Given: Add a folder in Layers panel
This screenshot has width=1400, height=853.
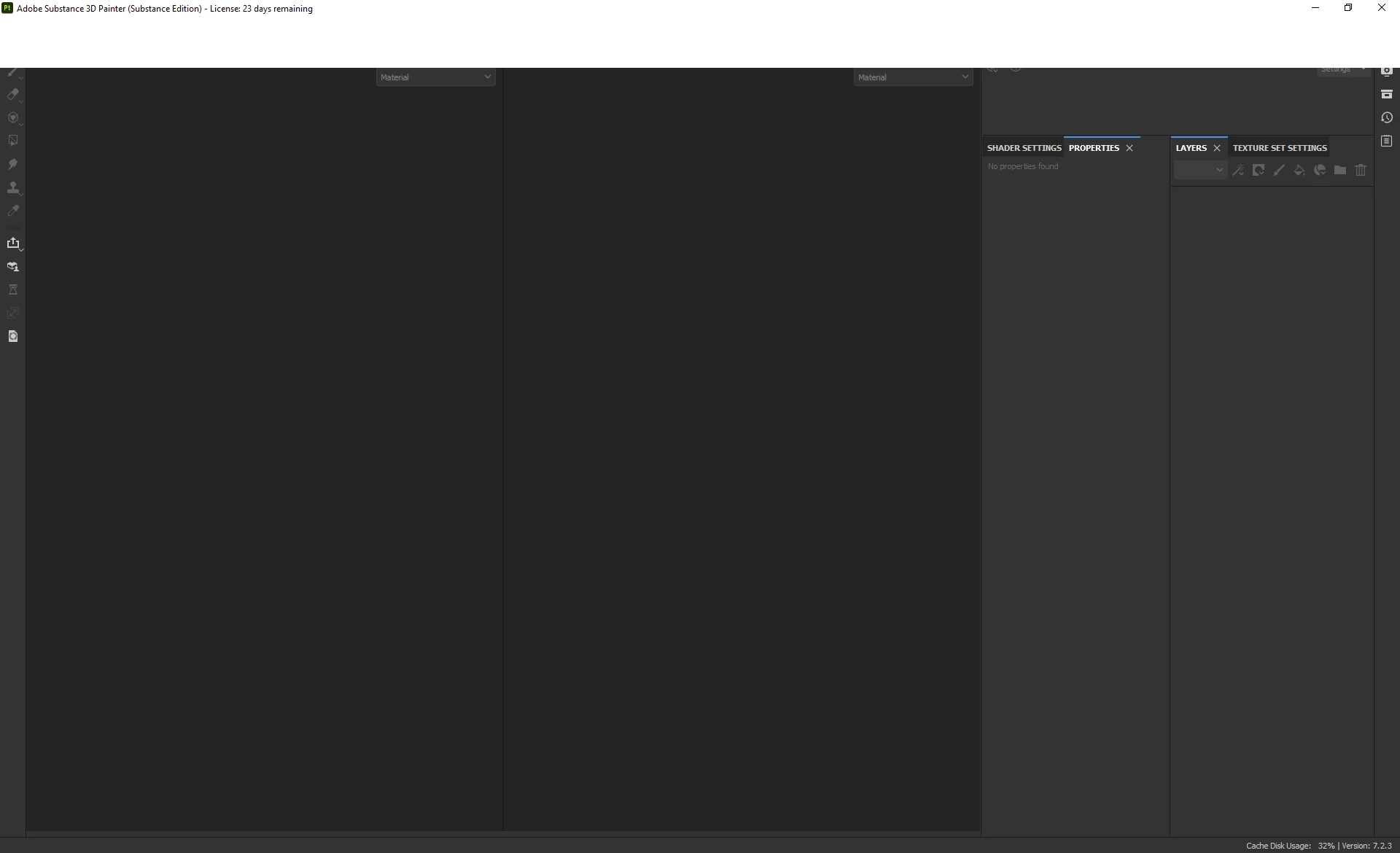Looking at the screenshot, I should 1340,171.
